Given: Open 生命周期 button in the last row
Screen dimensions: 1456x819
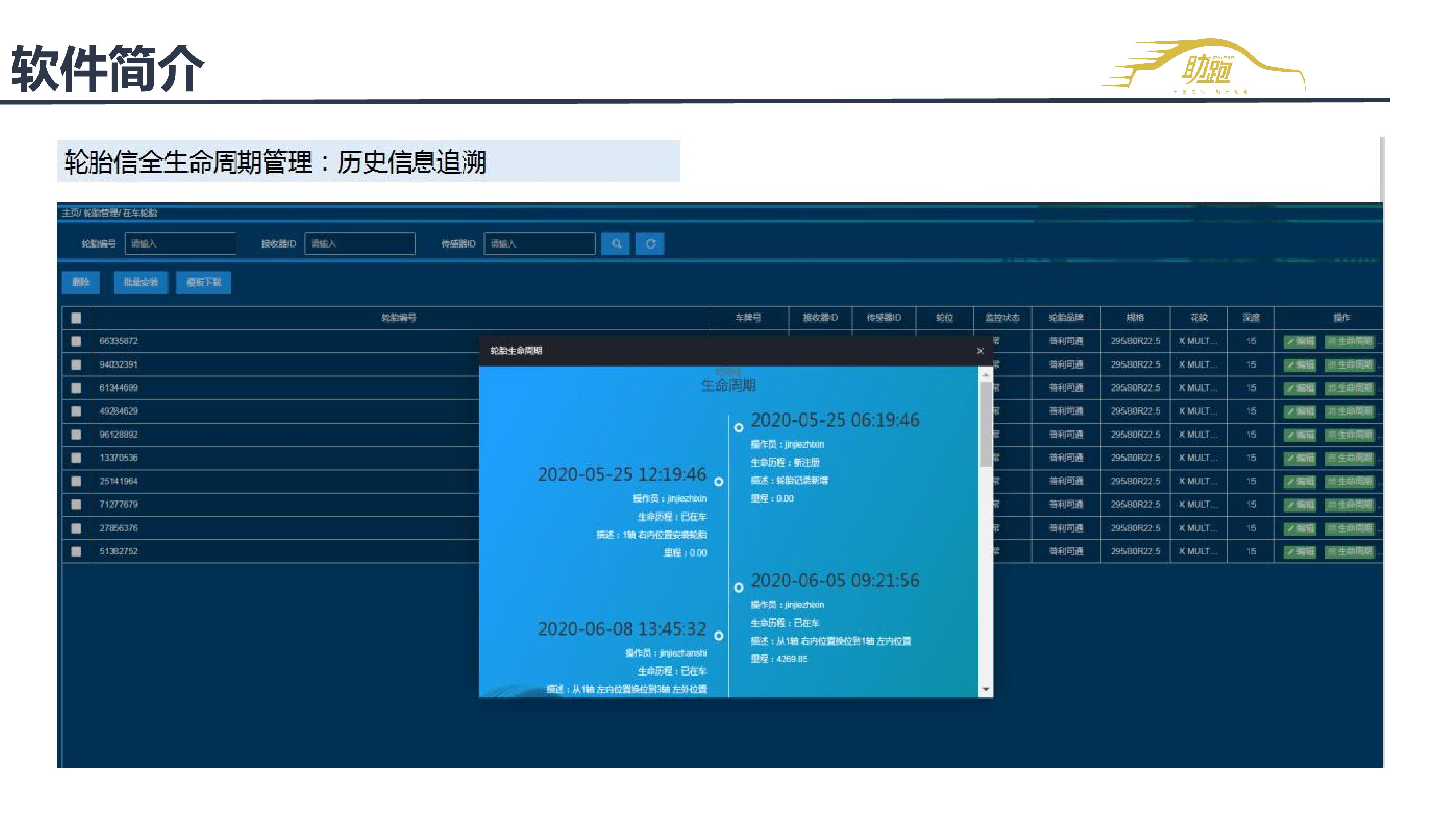Looking at the screenshot, I should [x=1349, y=552].
